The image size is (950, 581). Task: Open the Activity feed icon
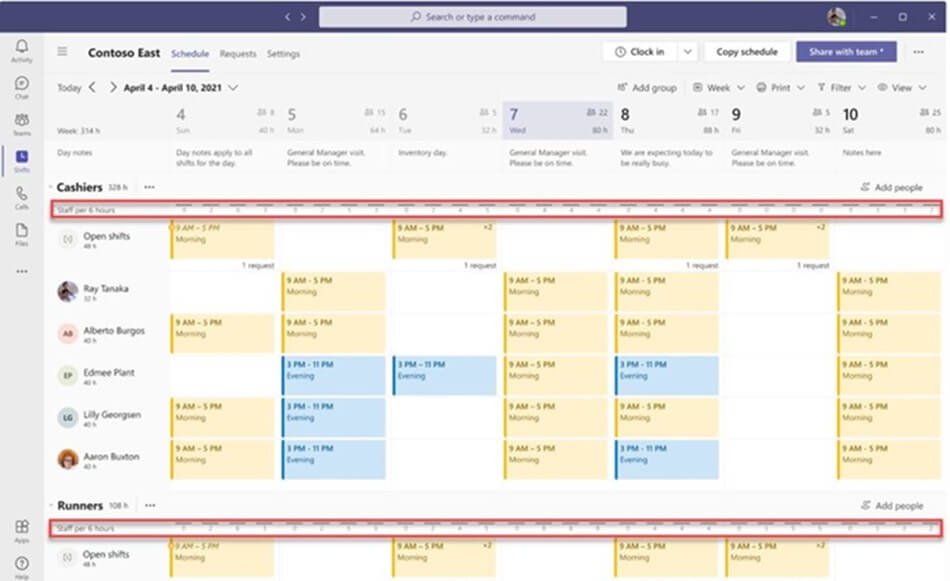click(x=21, y=50)
